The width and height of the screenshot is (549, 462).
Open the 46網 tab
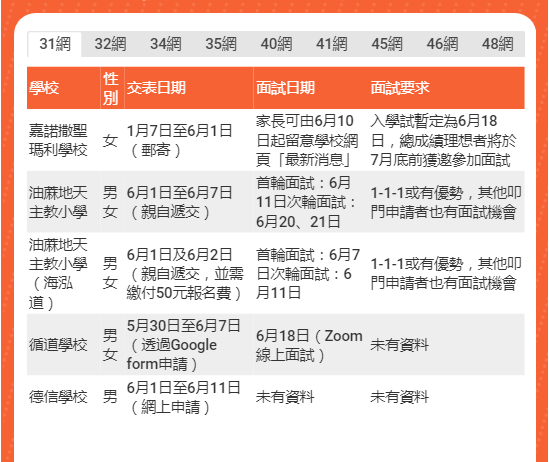tap(442, 44)
